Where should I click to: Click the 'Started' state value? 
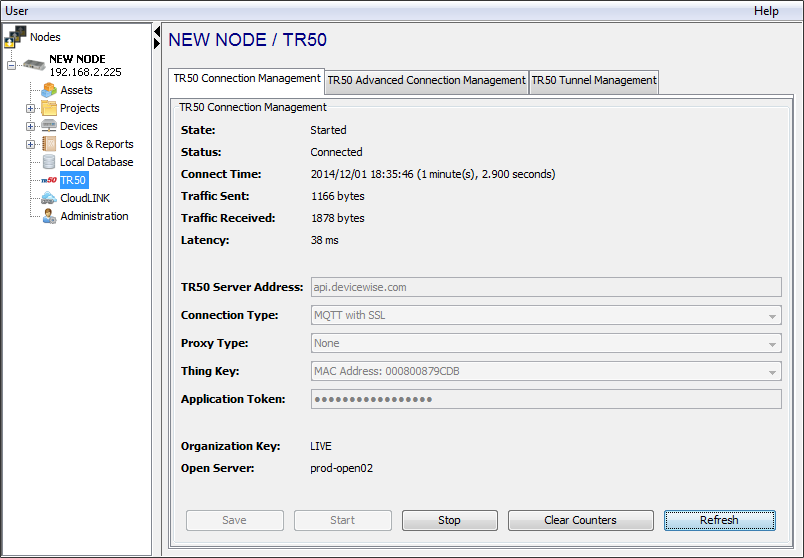coord(328,130)
